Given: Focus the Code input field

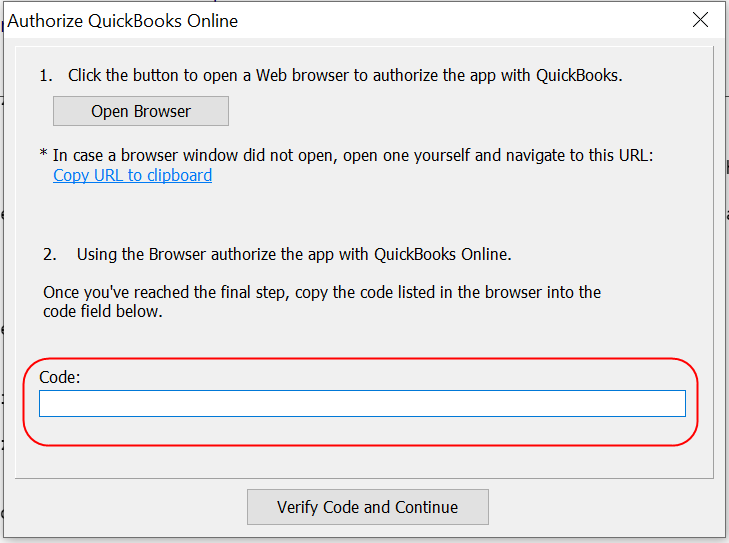Looking at the screenshot, I should pos(362,403).
